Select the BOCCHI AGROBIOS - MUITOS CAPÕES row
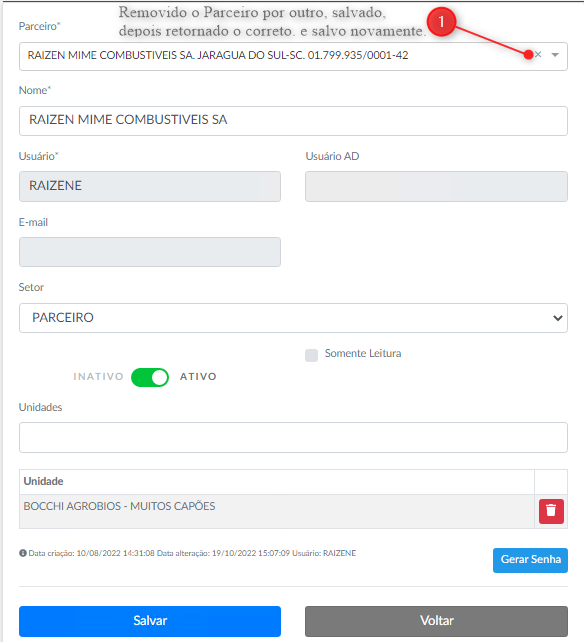This screenshot has height=642, width=584. point(277,511)
